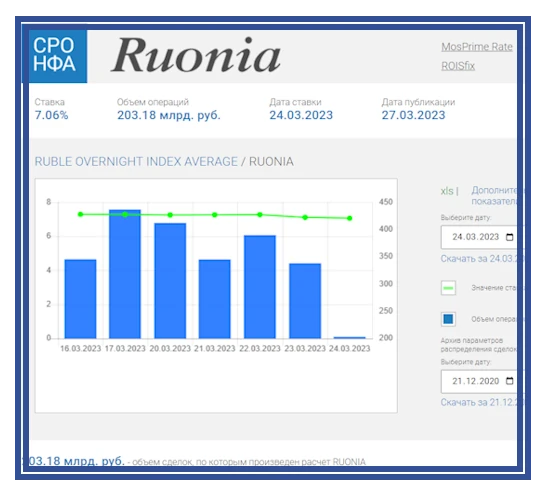Image resolution: width=550 pixels, height=500 pixels.
Task: Click the 21.12.2020 date input field
Action: (479, 381)
